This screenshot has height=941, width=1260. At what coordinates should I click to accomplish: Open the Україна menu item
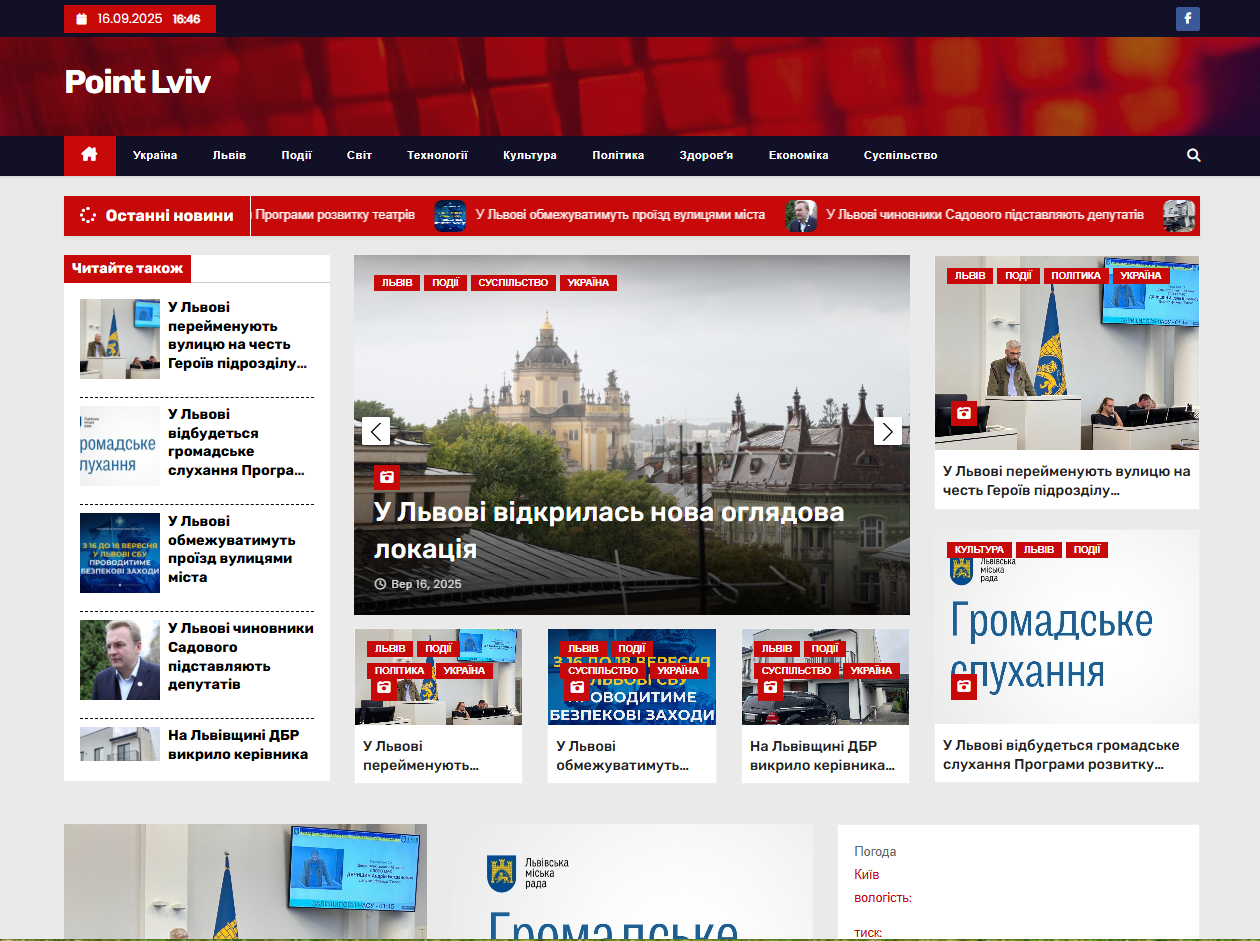155,155
